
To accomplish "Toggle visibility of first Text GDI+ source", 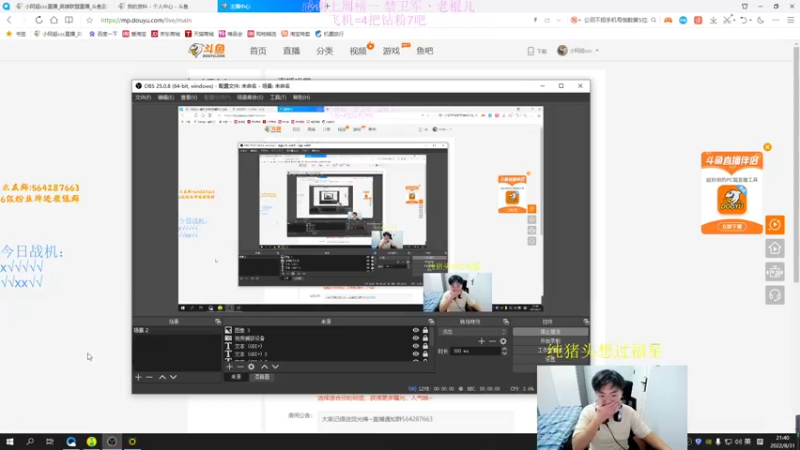I will pos(415,346).
